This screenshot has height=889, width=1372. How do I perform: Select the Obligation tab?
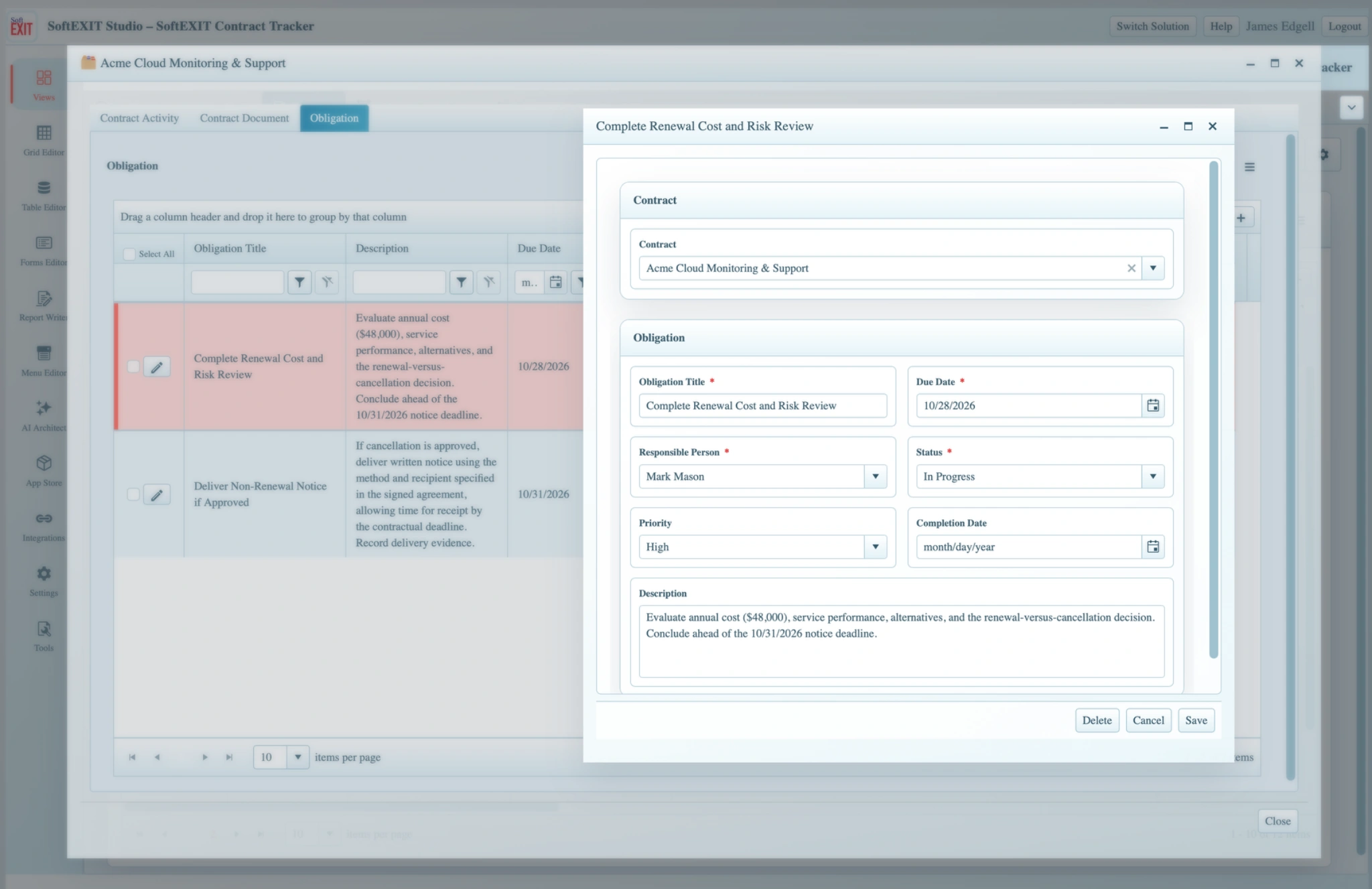(x=334, y=118)
